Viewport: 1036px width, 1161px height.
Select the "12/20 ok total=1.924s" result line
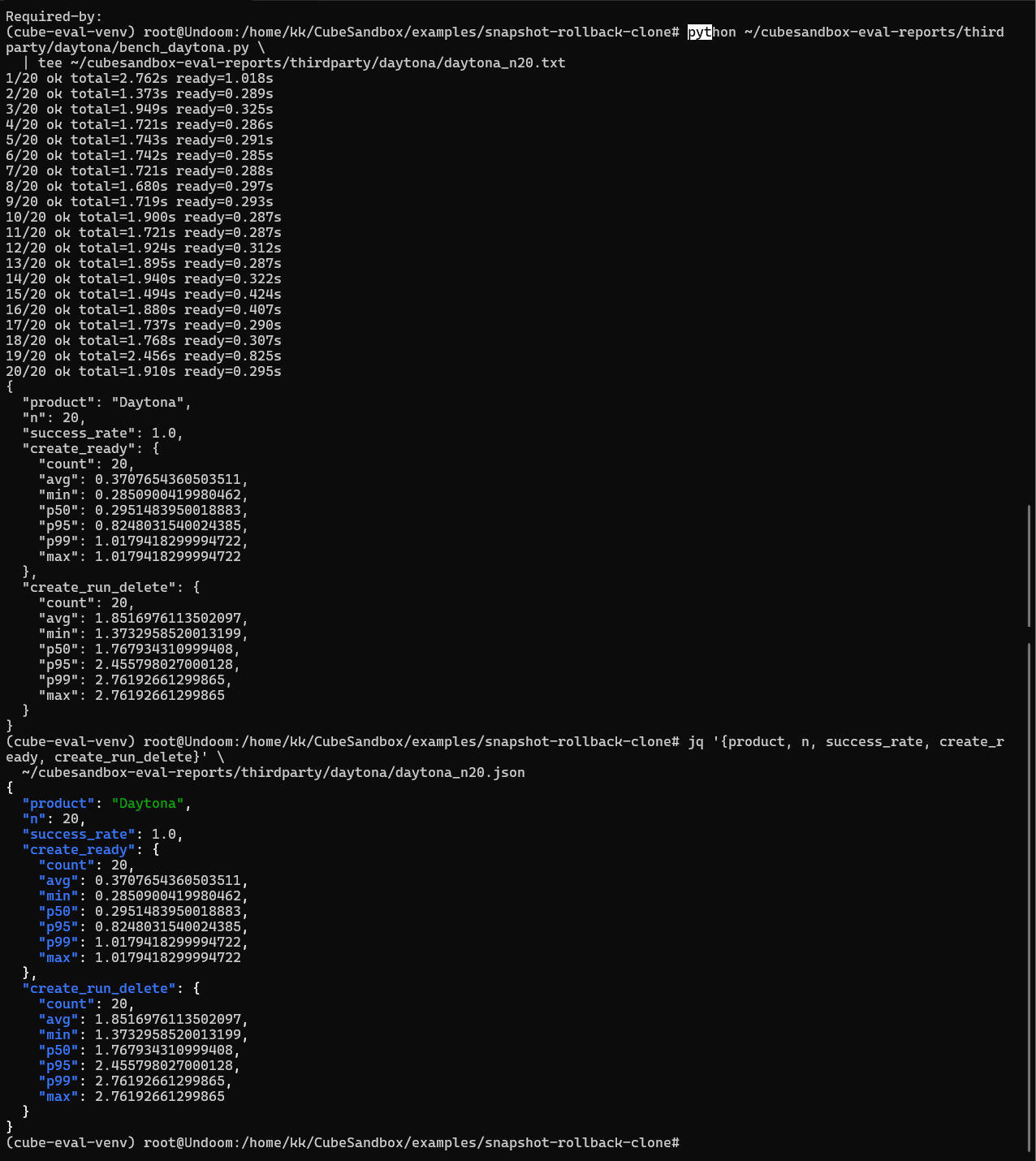coord(144,248)
